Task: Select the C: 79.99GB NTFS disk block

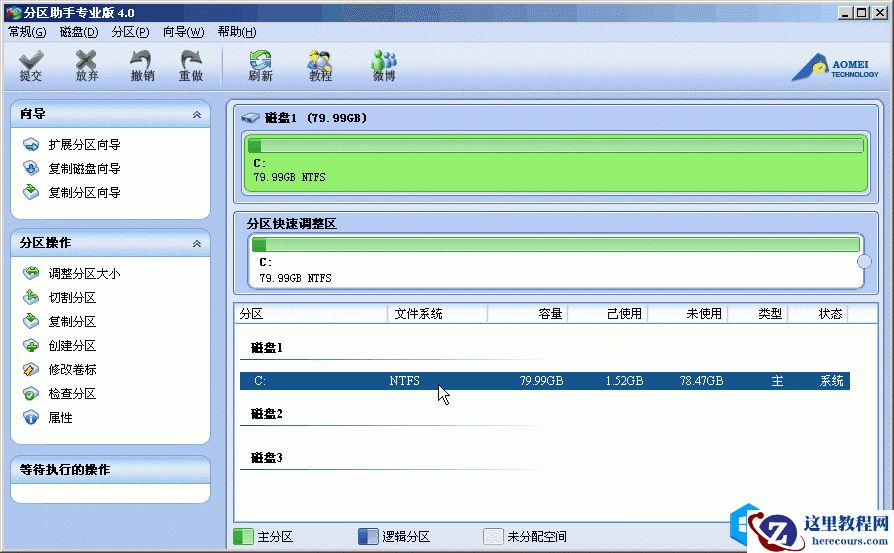Action: [x=556, y=164]
